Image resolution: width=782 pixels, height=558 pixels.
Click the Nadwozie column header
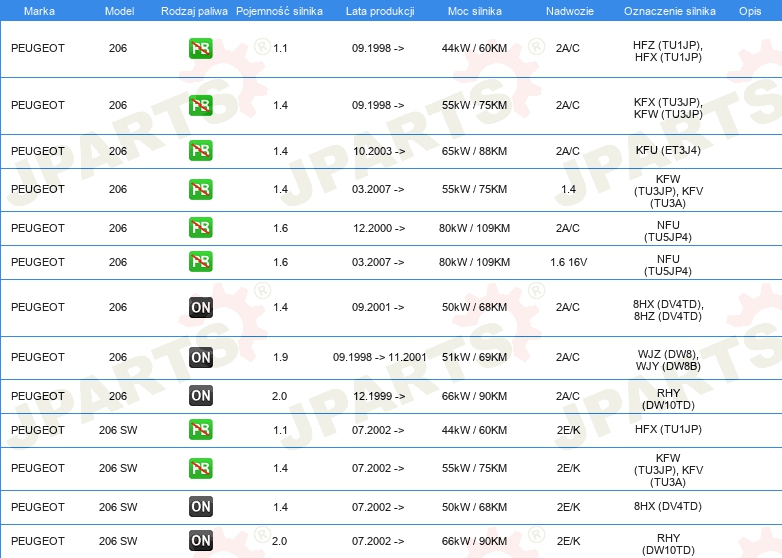(568, 10)
